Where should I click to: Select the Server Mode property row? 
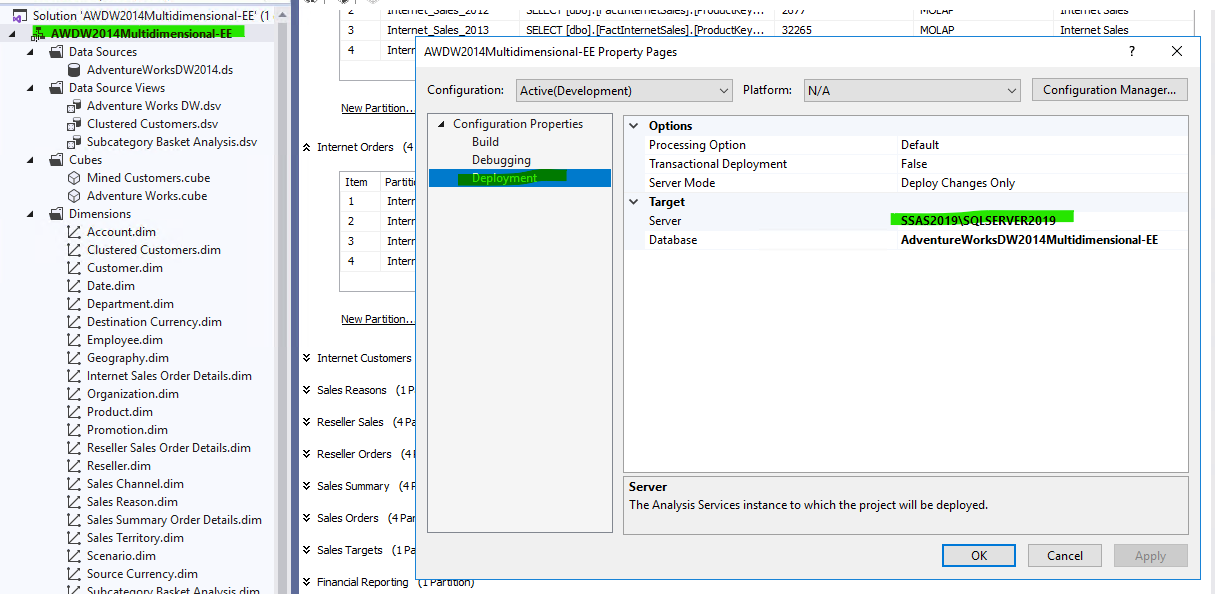pyautogui.click(x=906, y=183)
